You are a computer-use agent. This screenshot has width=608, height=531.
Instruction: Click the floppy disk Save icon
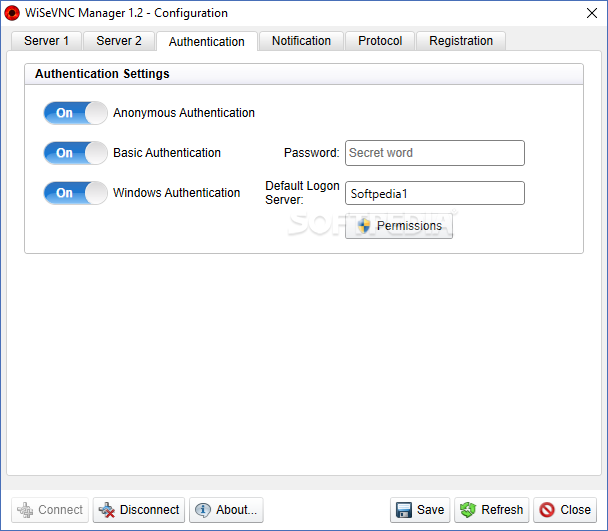click(x=404, y=510)
